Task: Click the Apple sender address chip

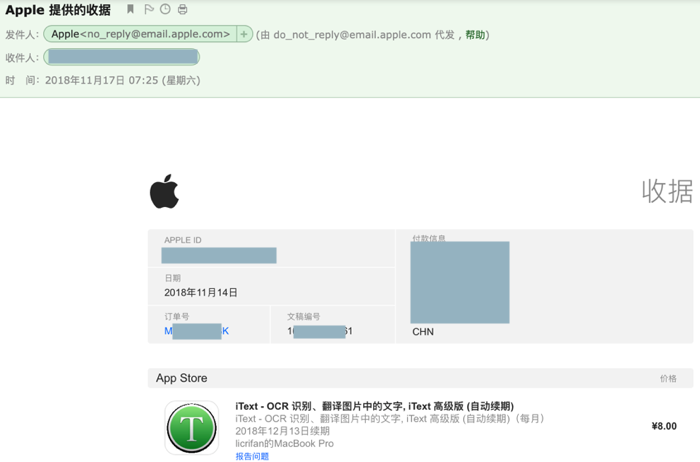Action: 140,34
